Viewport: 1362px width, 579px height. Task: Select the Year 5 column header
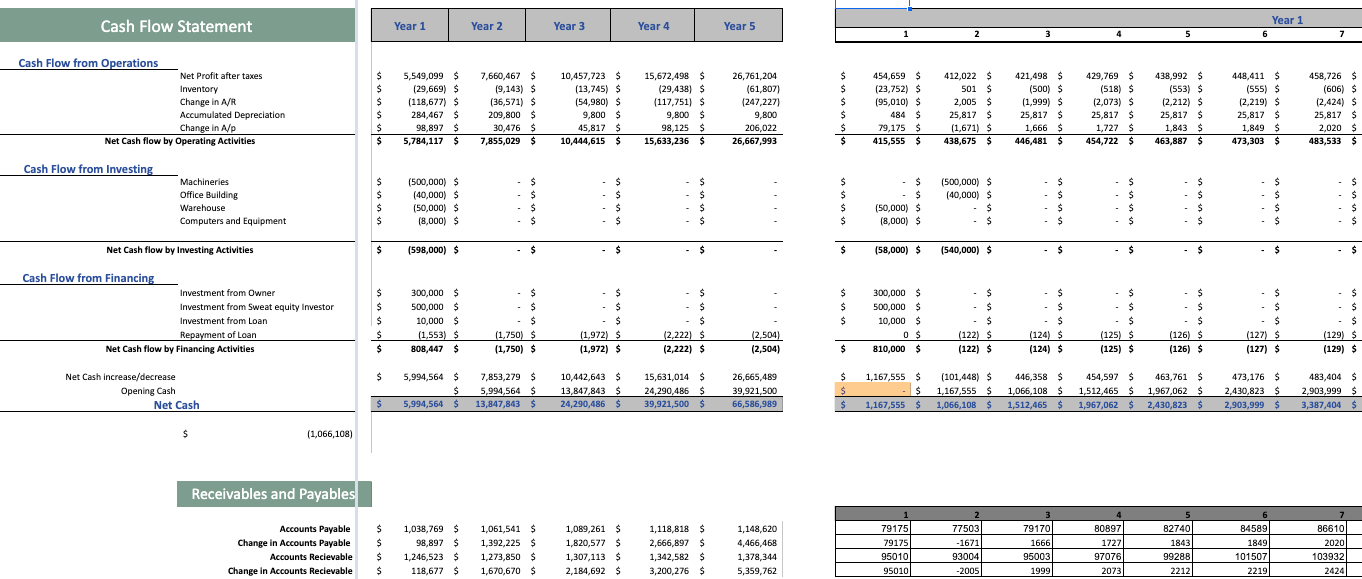[739, 26]
